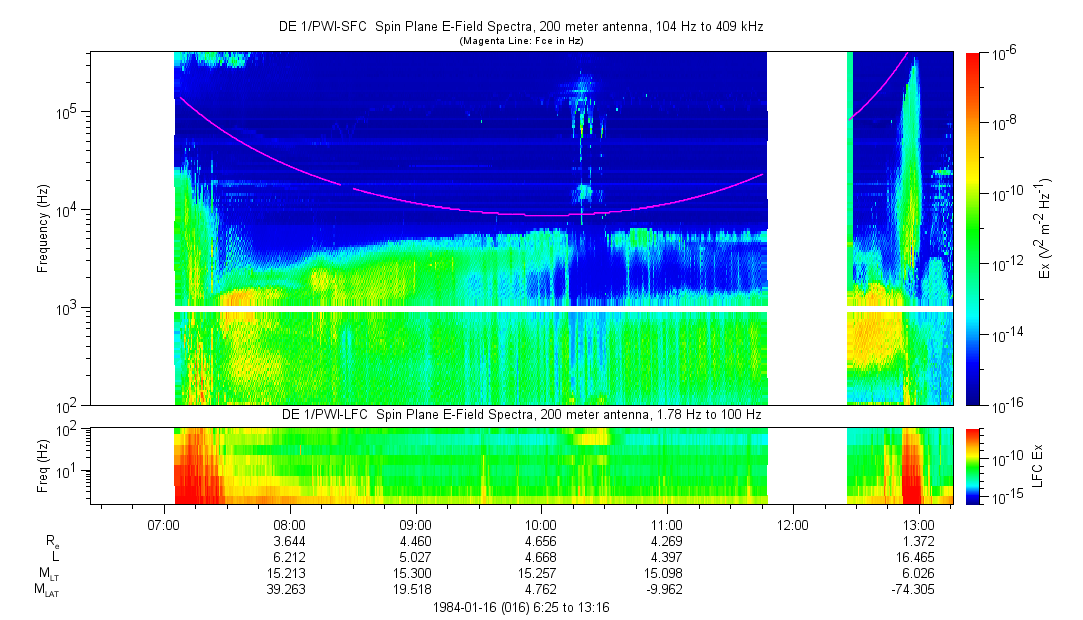Viewport: 1083px width, 620px height.
Task: Click the 07:00 time axis tick label
Action: 164,523
